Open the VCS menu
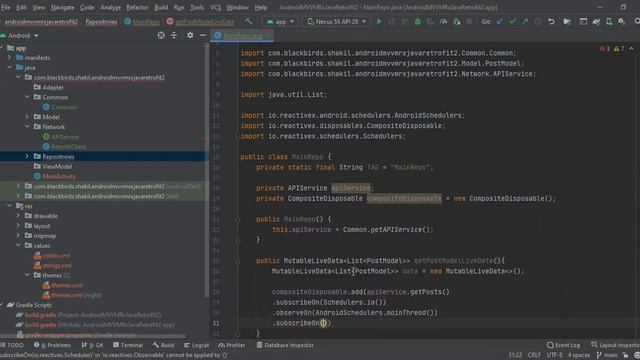The width and height of the screenshot is (640, 360). click(216, 7)
